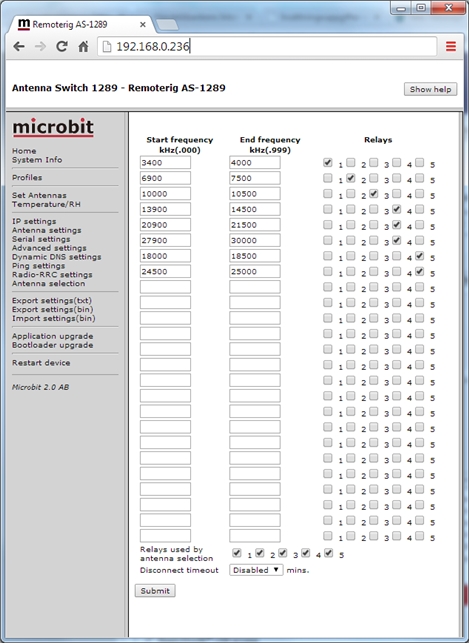
Task: Click the browser forward arrow
Action: pyautogui.click(x=40, y=46)
